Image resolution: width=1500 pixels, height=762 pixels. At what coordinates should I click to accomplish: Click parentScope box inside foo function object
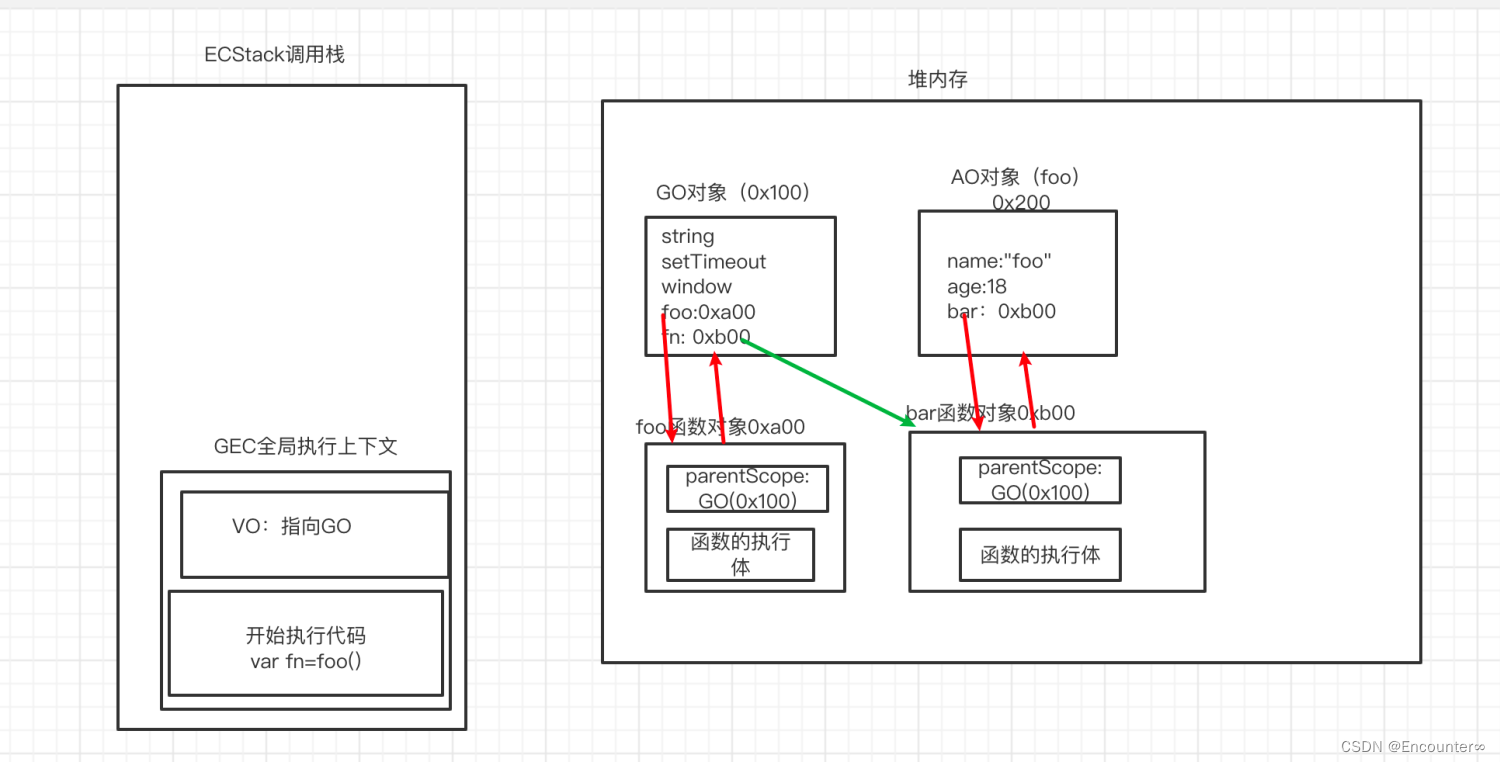747,488
